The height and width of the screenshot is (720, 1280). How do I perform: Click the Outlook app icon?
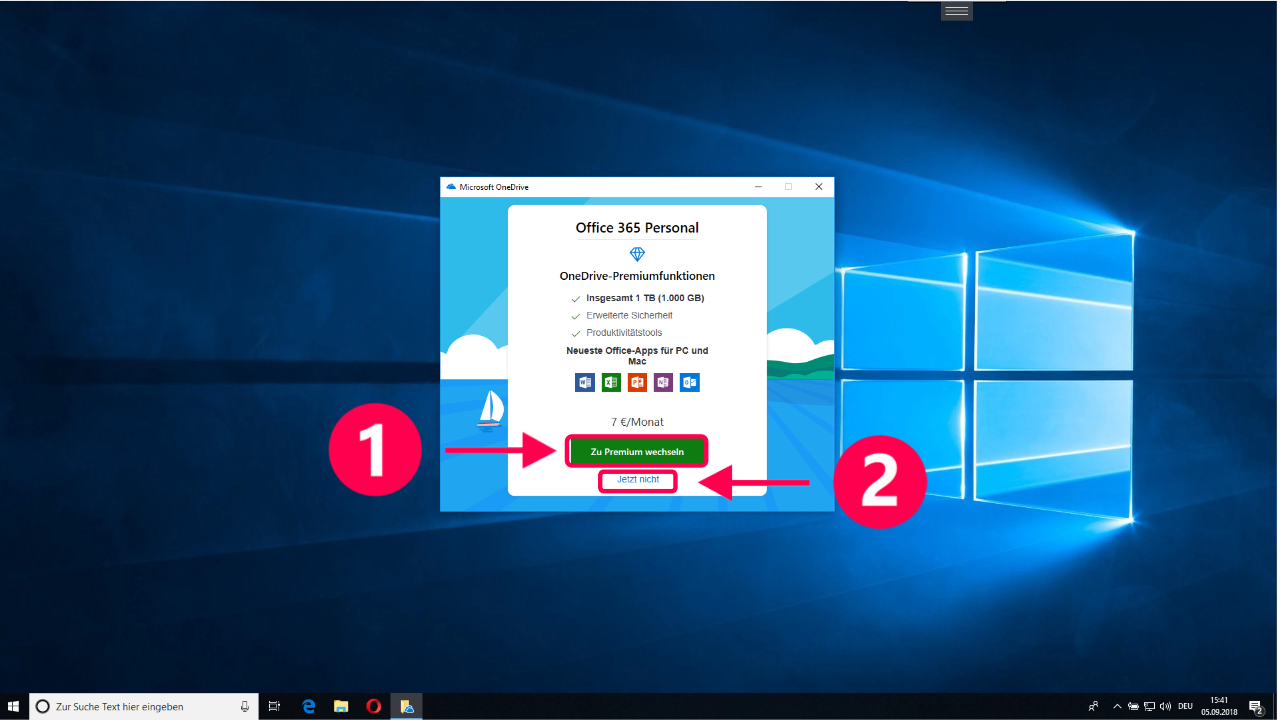[689, 382]
